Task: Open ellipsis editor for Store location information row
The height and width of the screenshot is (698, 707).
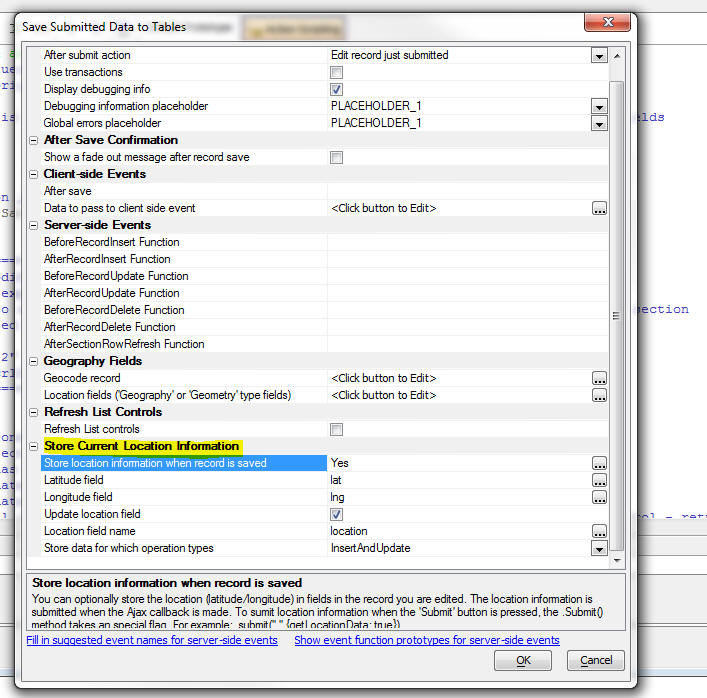Action: [599, 463]
